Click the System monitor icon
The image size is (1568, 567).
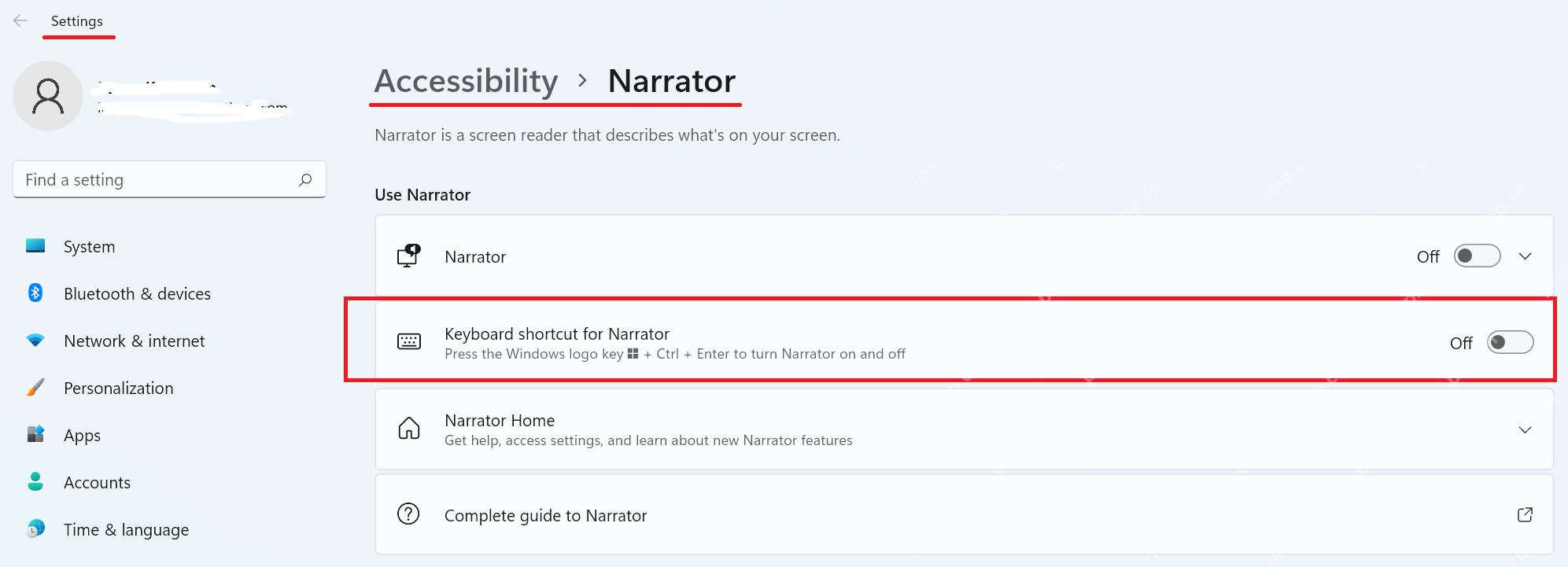35,246
